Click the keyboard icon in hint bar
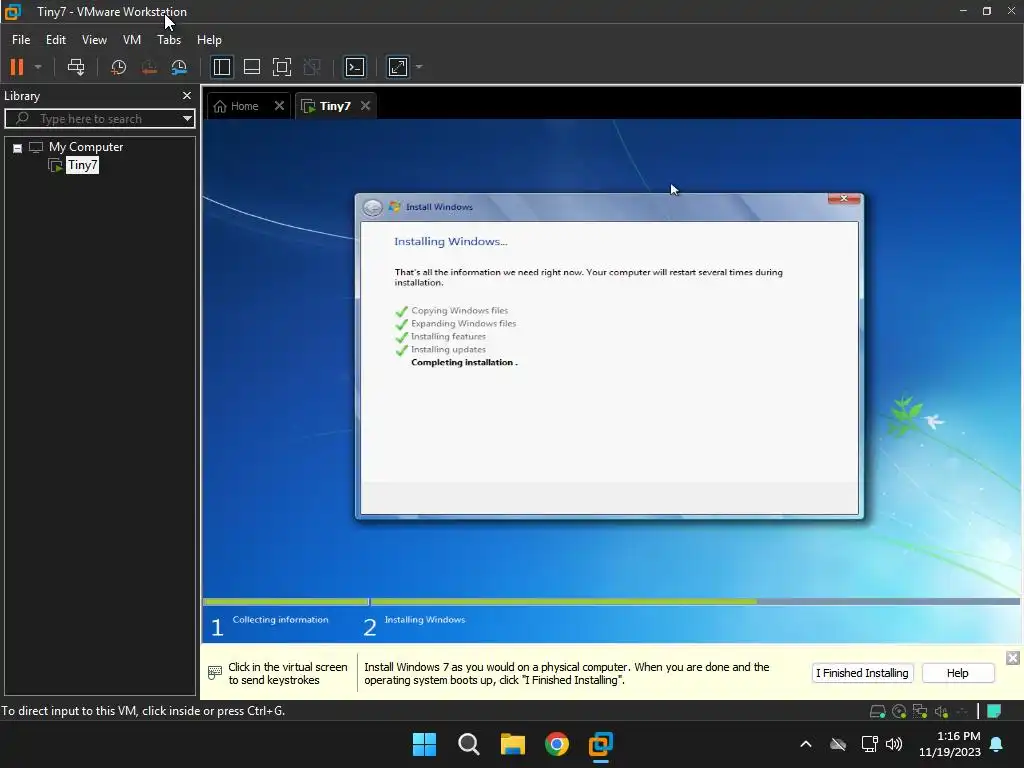Screen dimensions: 1024x768 coord(215,673)
